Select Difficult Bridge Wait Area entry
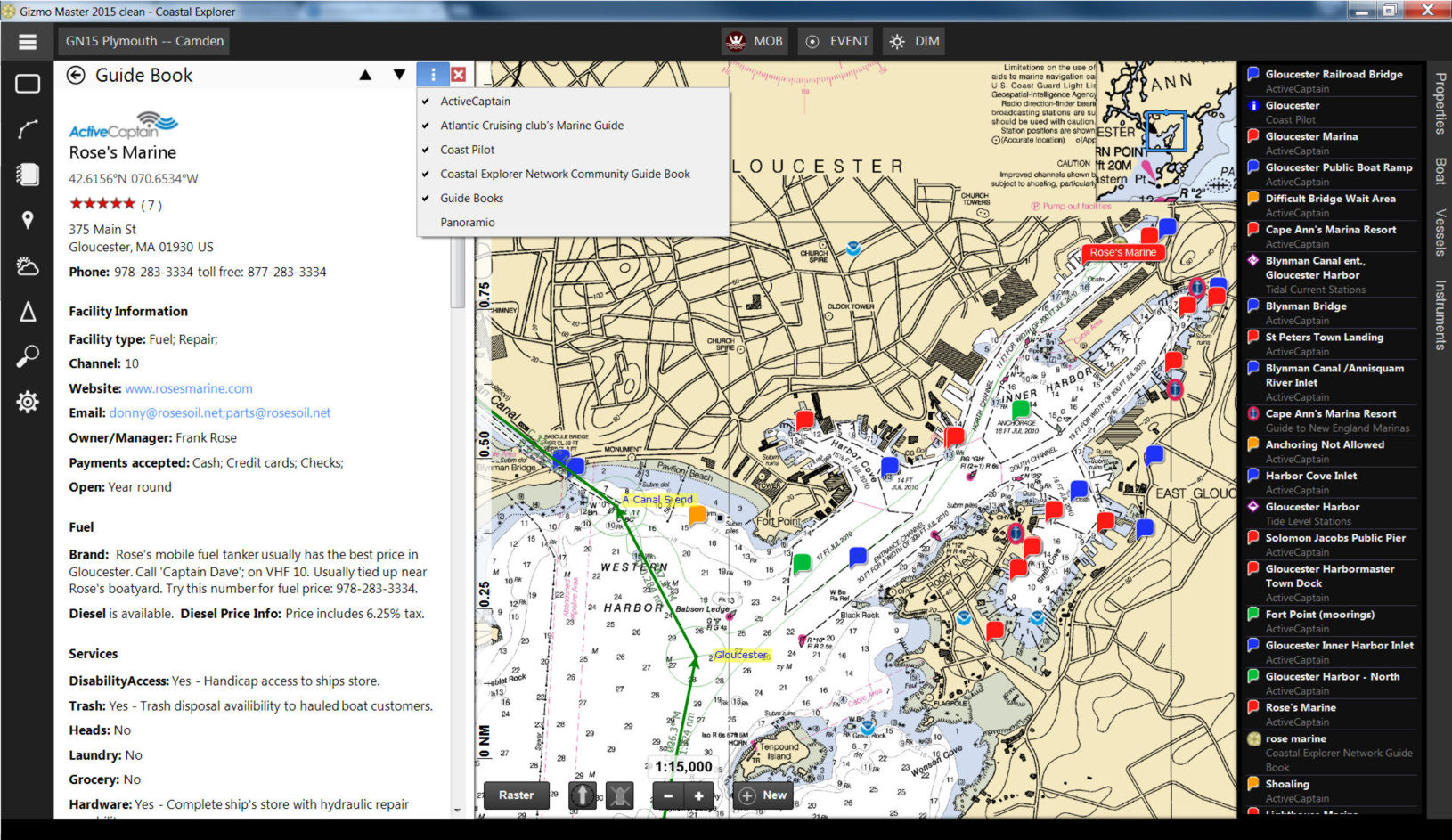This screenshot has height=840, width=1452. pos(1332,206)
